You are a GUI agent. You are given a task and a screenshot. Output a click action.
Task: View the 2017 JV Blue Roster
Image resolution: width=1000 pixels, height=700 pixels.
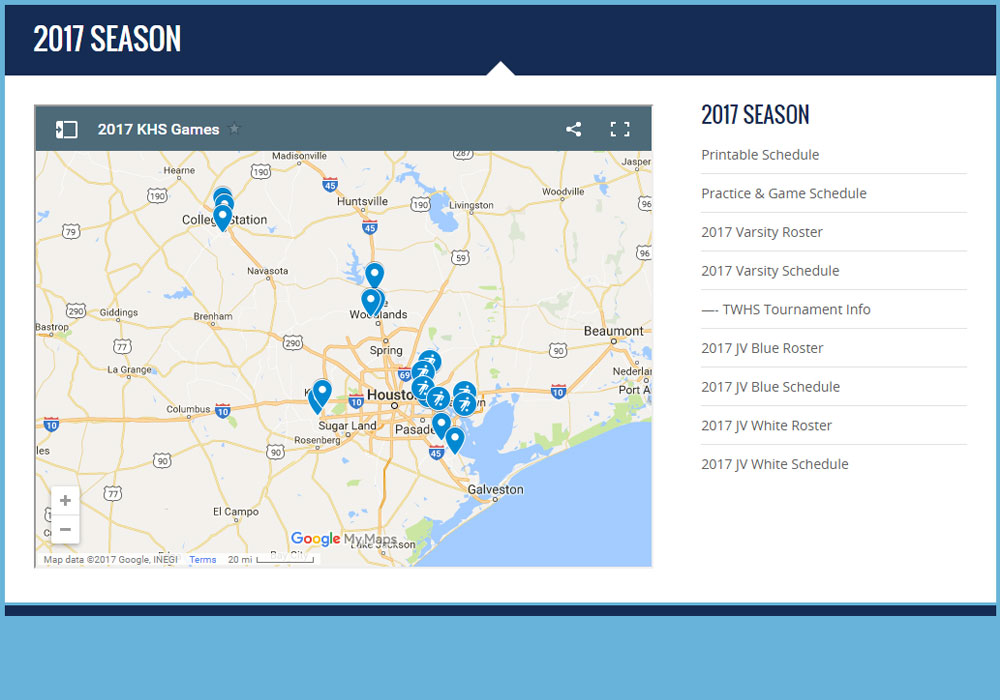click(762, 348)
